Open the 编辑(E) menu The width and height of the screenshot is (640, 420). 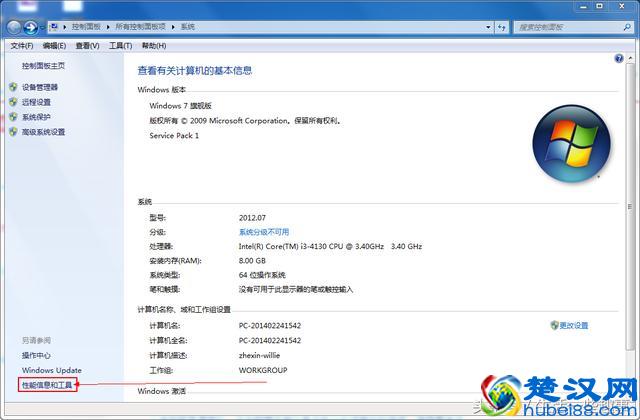[54, 46]
